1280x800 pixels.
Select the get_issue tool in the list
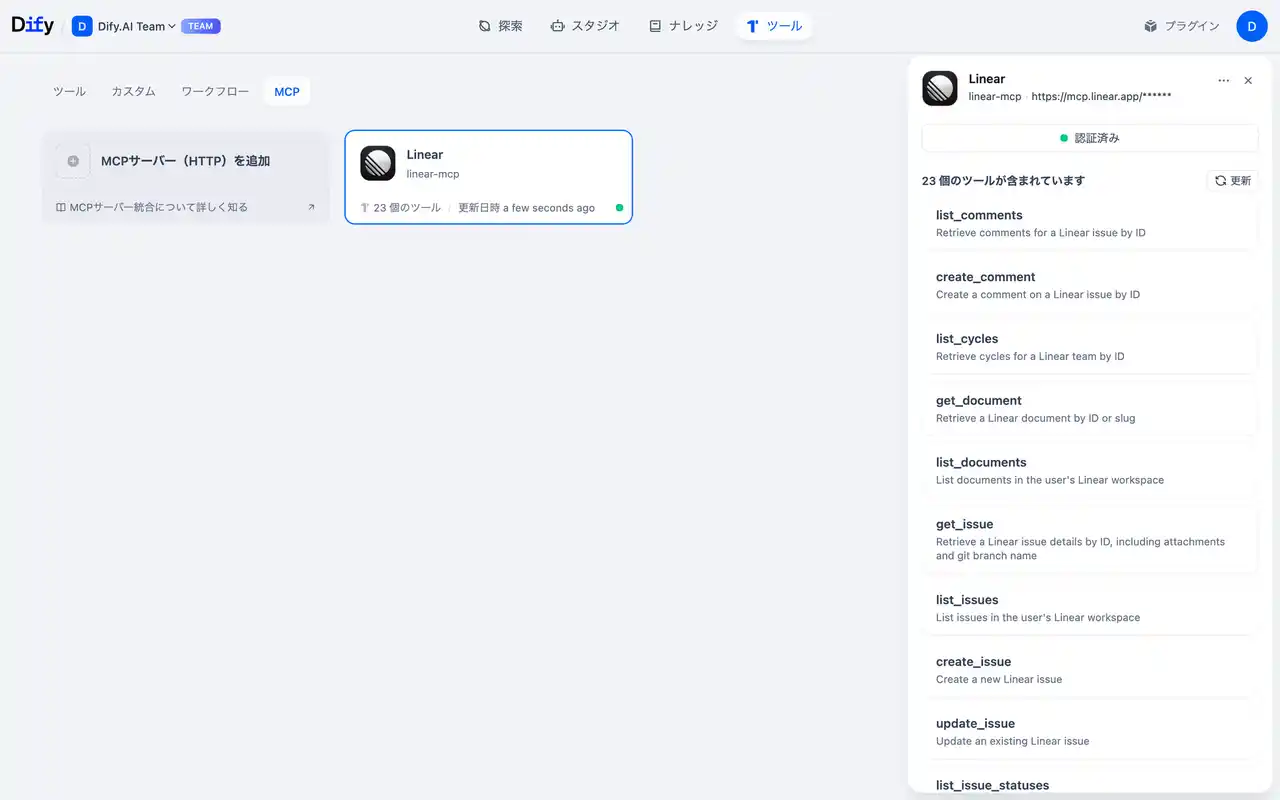pyautogui.click(x=1090, y=538)
